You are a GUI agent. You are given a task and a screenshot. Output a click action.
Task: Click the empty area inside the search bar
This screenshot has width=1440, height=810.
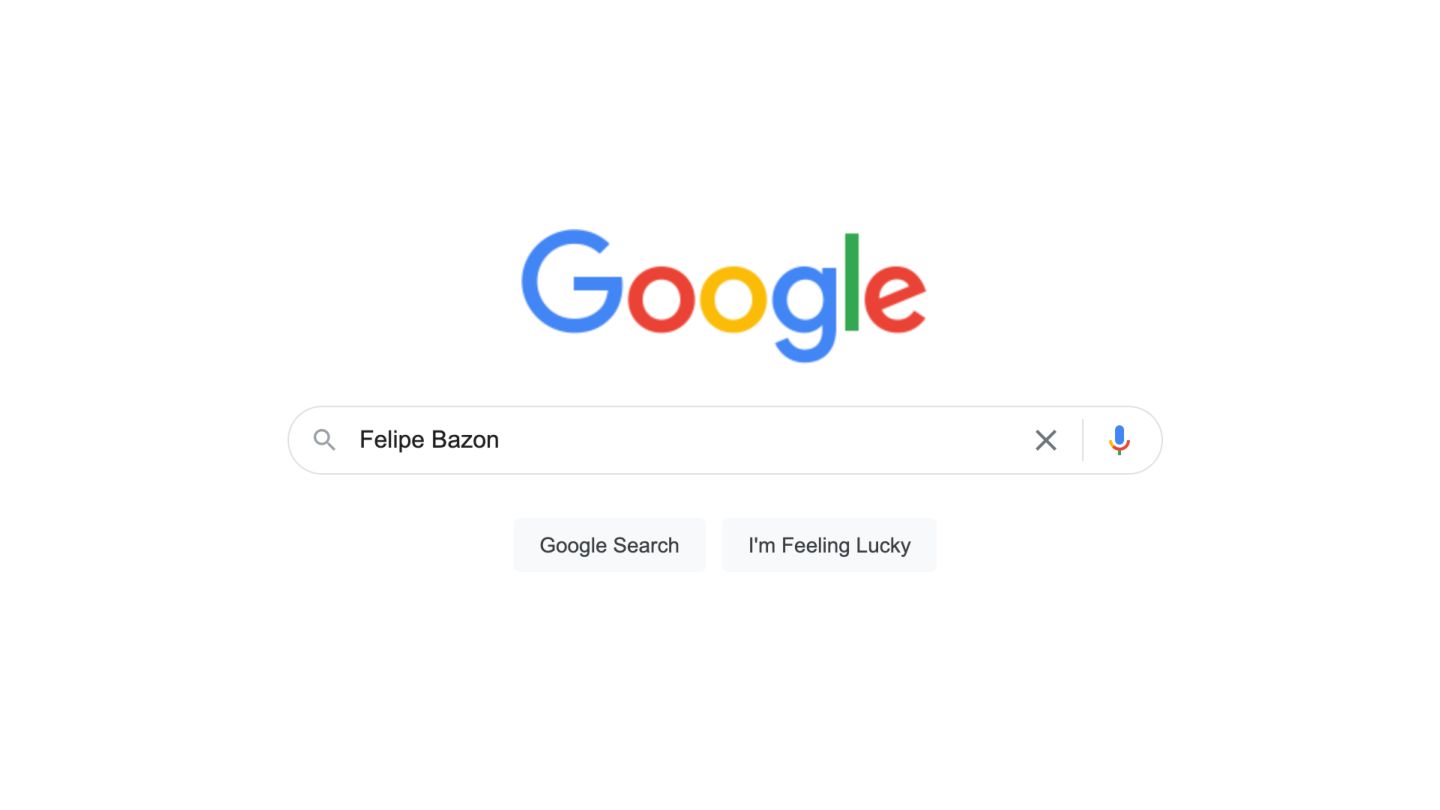tap(760, 440)
